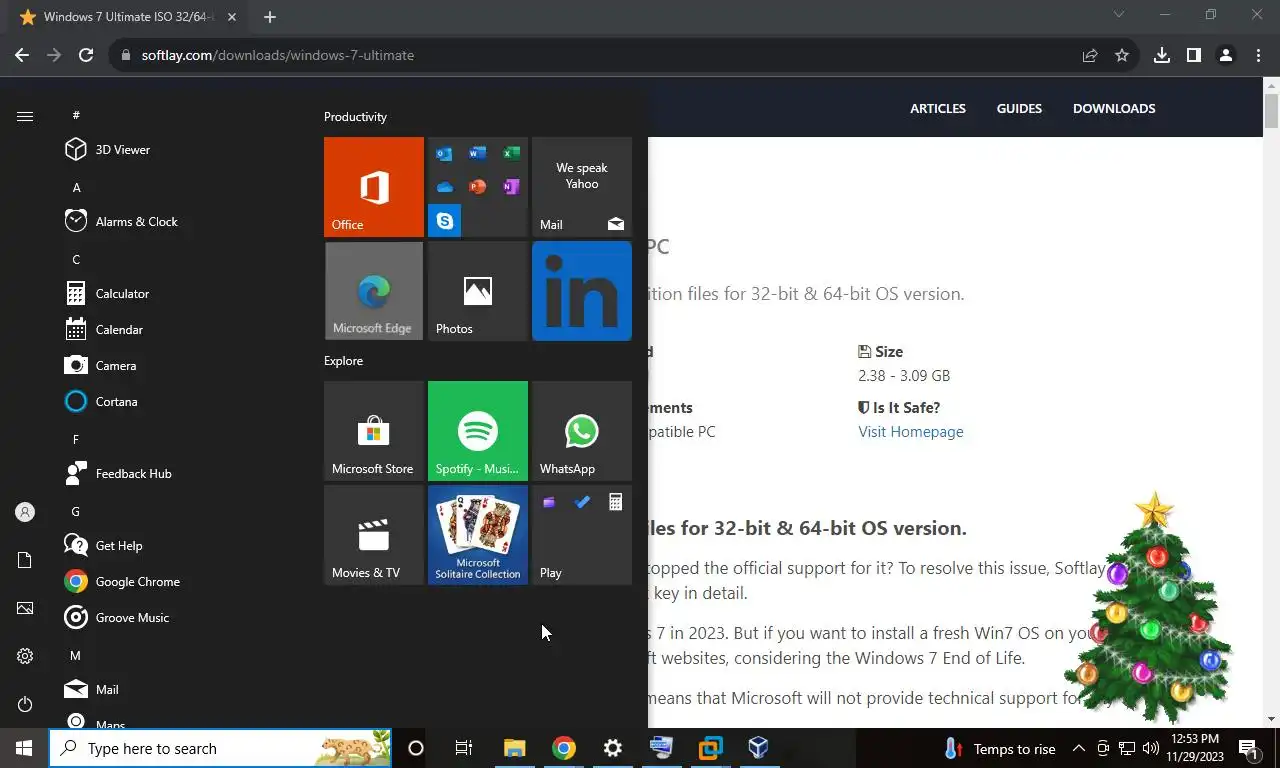The width and height of the screenshot is (1280, 768).
Task: Go back in Chrome
Action: 22,55
